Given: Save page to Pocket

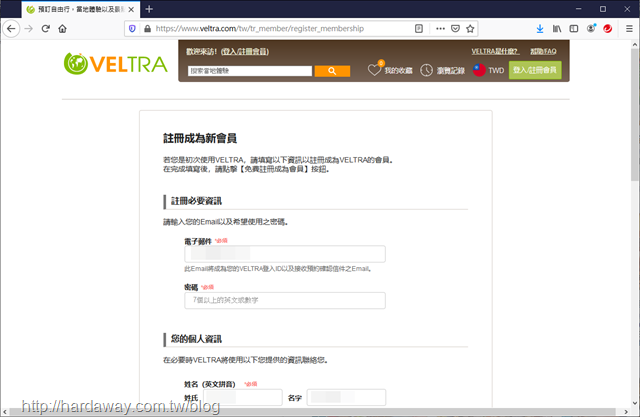Looking at the screenshot, I should click(x=456, y=29).
